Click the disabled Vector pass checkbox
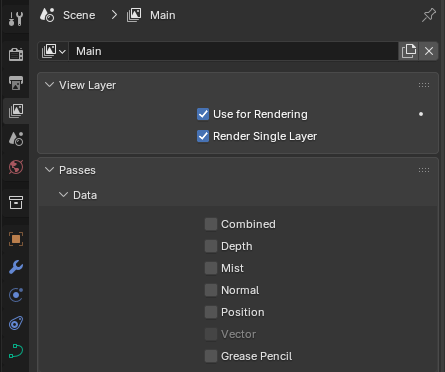This screenshot has width=445, height=372. pos(211,334)
